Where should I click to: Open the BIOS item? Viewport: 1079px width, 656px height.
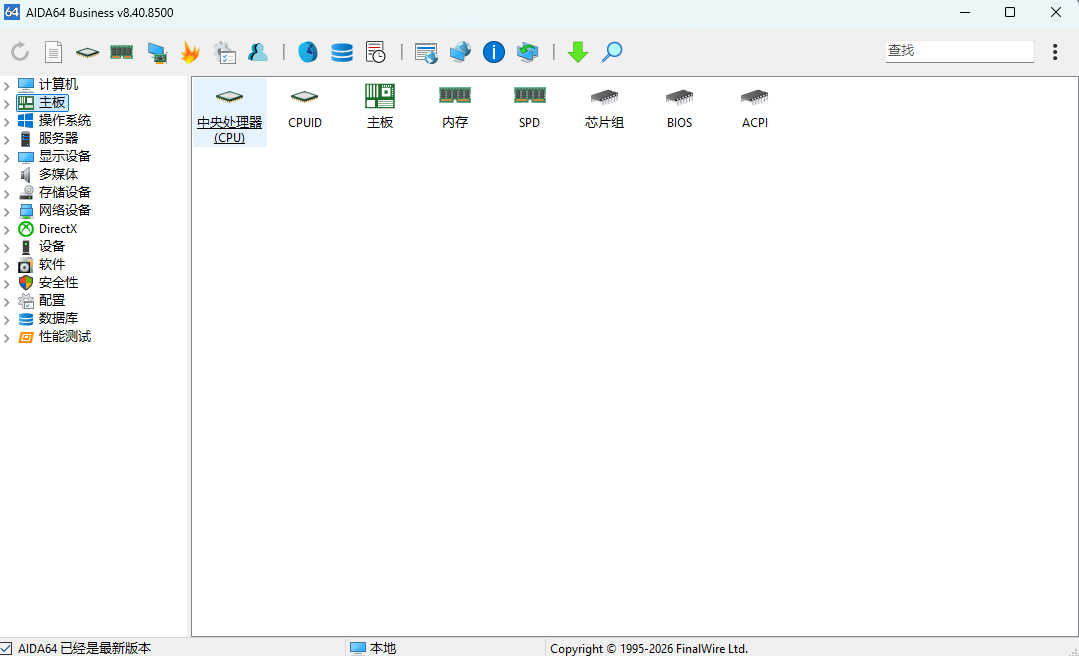tap(679, 109)
